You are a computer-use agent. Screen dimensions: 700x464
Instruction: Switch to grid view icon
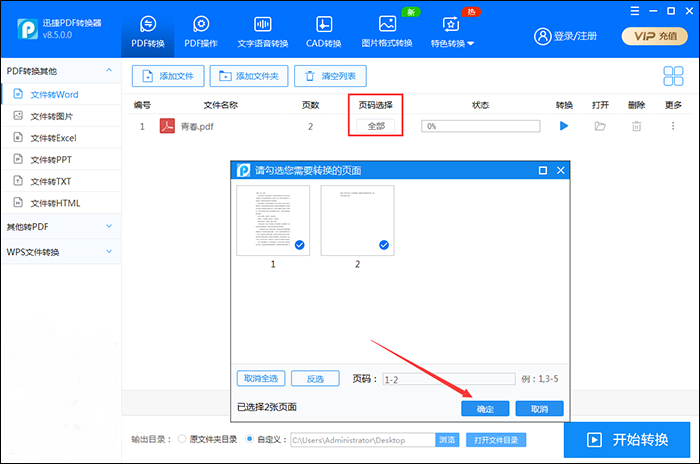pyautogui.click(x=673, y=76)
